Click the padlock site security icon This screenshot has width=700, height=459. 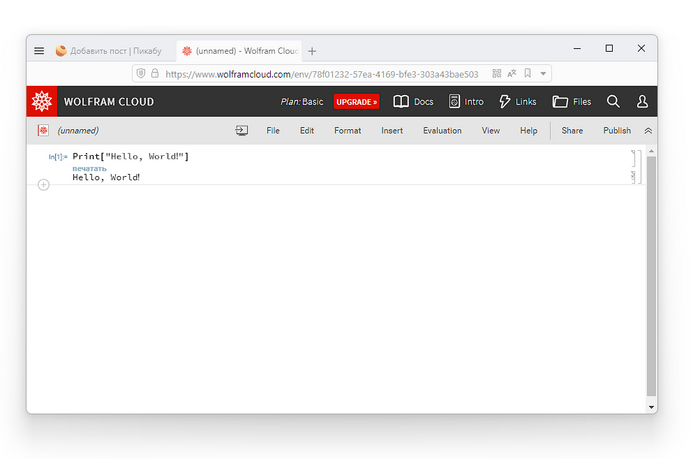pyautogui.click(x=155, y=73)
